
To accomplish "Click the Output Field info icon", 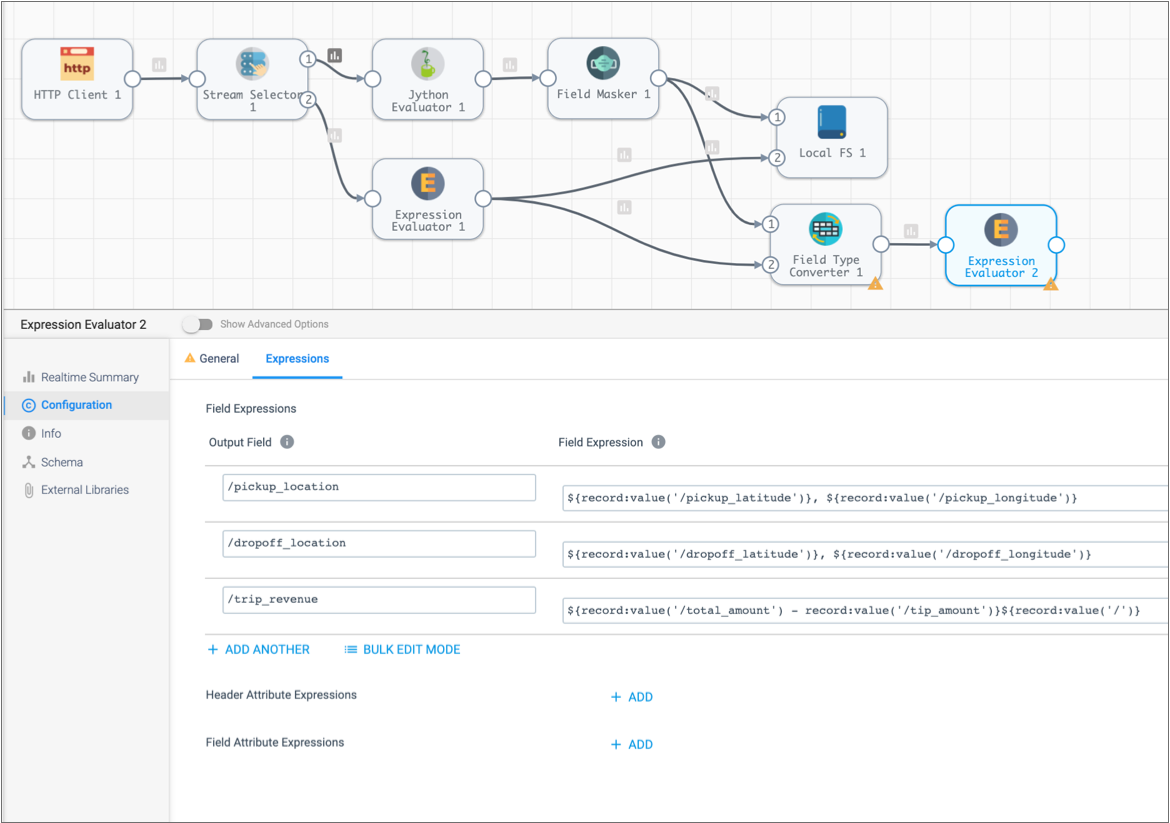I will click(x=287, y=442).
